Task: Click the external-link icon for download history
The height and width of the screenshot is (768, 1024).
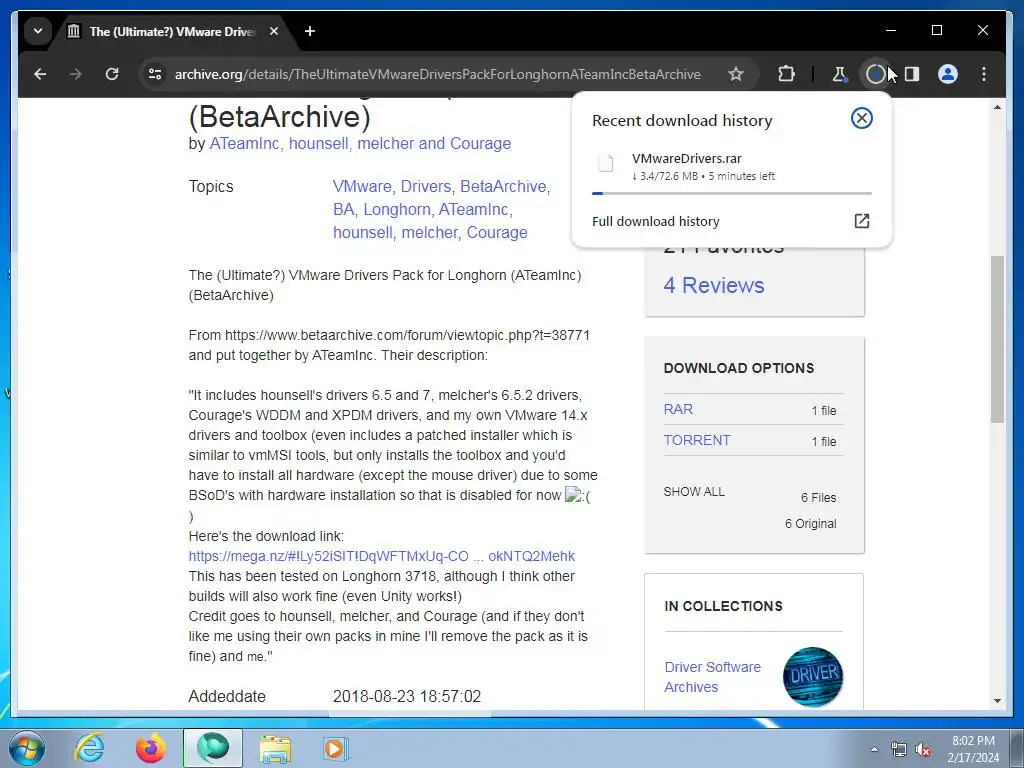Action: click(x=861, y=221)
